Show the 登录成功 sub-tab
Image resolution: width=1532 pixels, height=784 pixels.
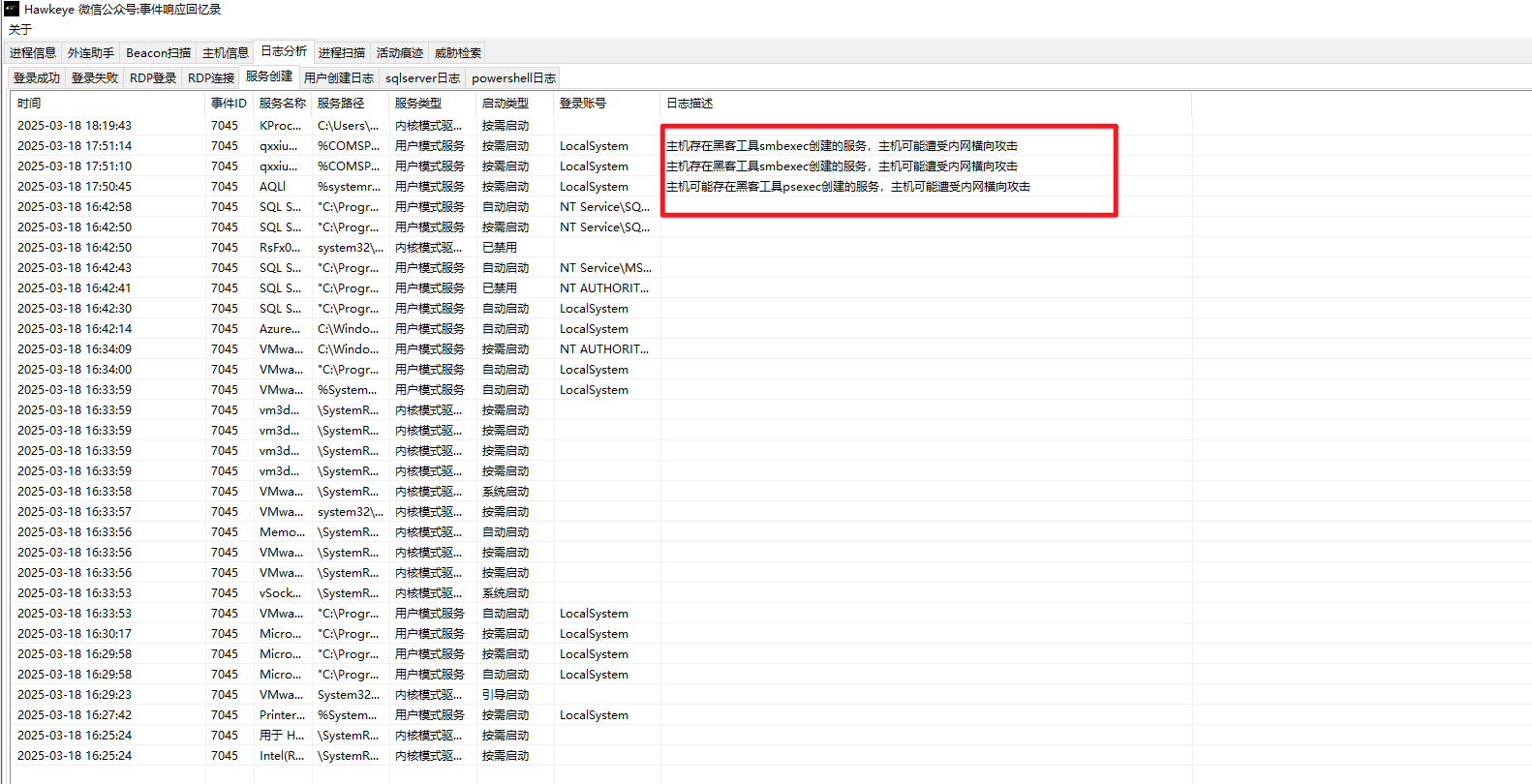[37, 78]
